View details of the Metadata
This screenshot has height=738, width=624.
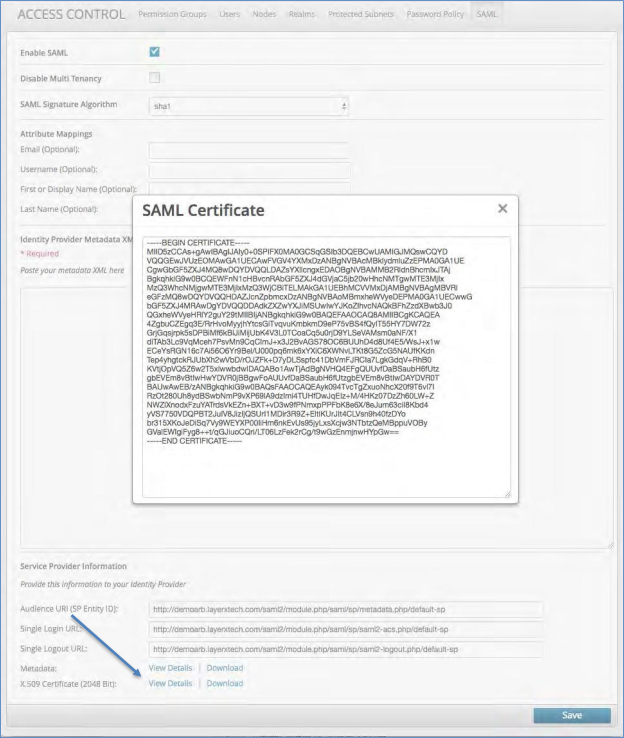pyautogui.click(x=170, y=667)
